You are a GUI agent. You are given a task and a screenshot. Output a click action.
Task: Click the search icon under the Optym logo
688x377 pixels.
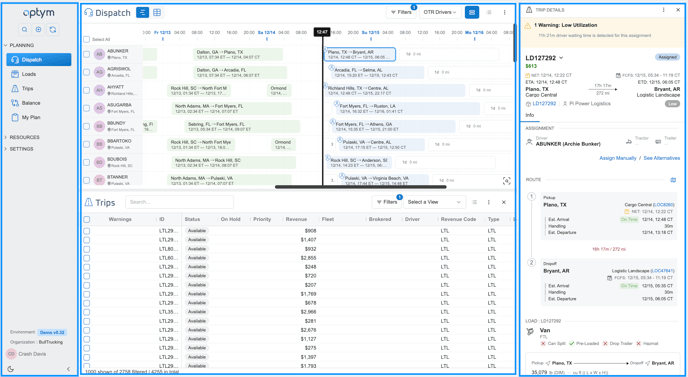pos(25,29)
